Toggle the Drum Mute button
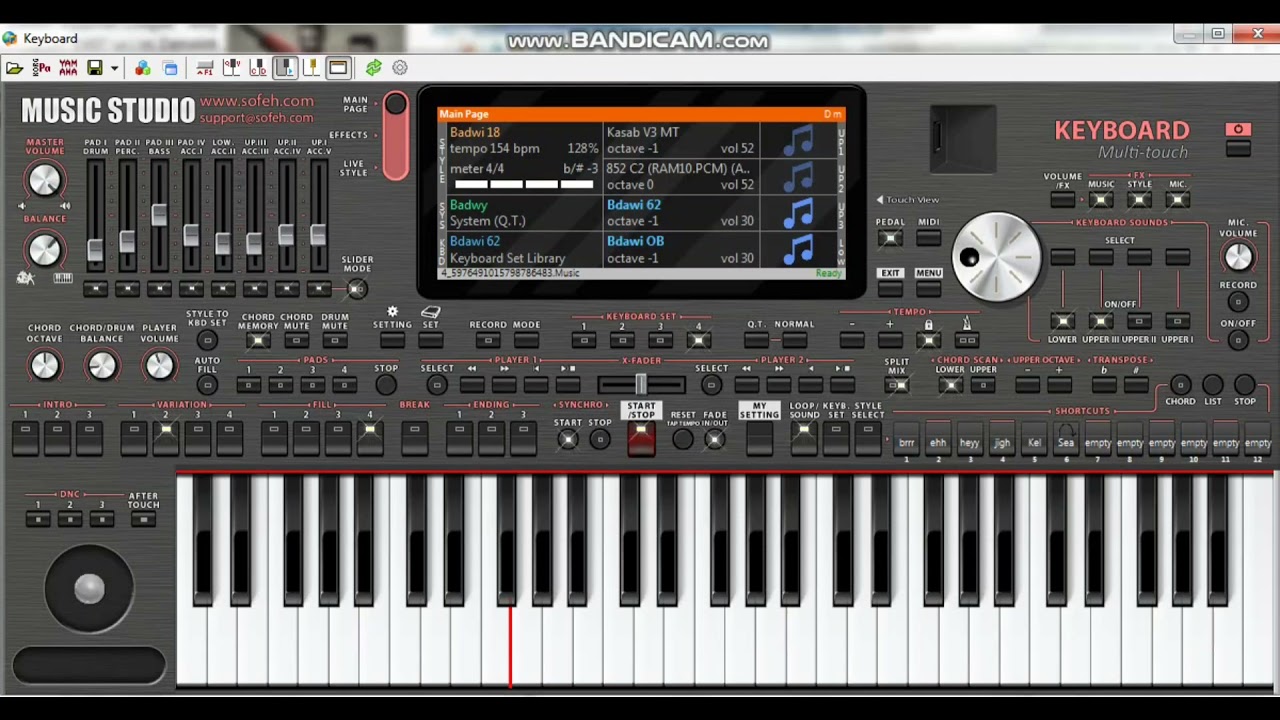The width and height of the screenshot is (1280, 720). pos(335,341)
